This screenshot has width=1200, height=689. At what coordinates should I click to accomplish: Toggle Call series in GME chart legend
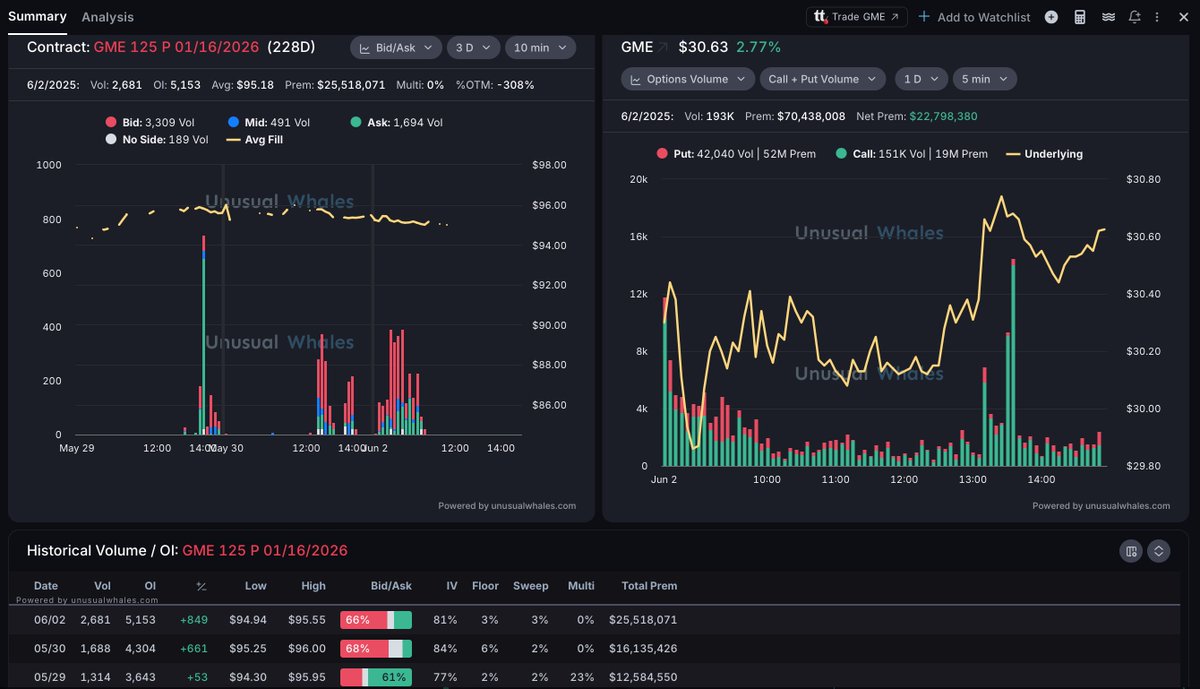(x=911, y=154)
